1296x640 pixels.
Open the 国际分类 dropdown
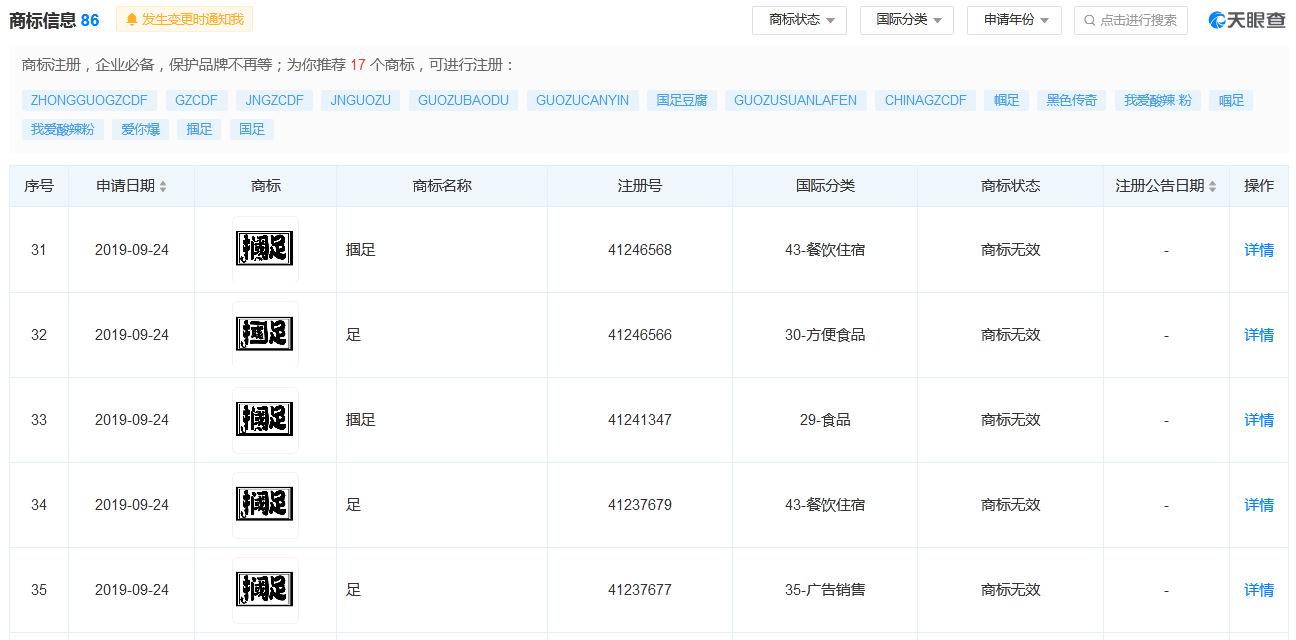click(x=906, y=20)
